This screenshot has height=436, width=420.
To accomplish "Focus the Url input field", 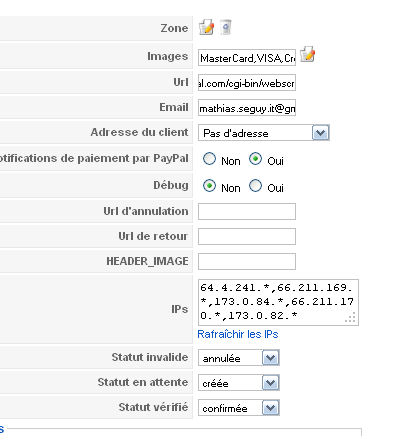I will pyautogui.click(x=247, y=82).
